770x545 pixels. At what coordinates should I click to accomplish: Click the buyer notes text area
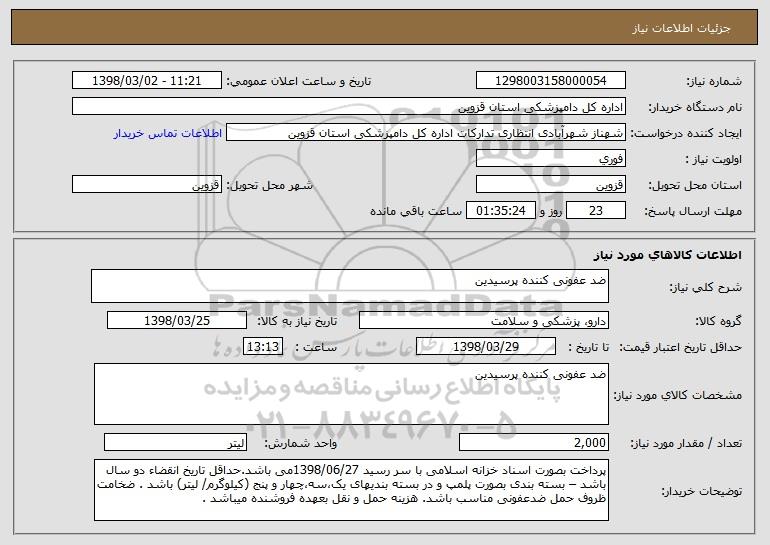click(351, 490)
